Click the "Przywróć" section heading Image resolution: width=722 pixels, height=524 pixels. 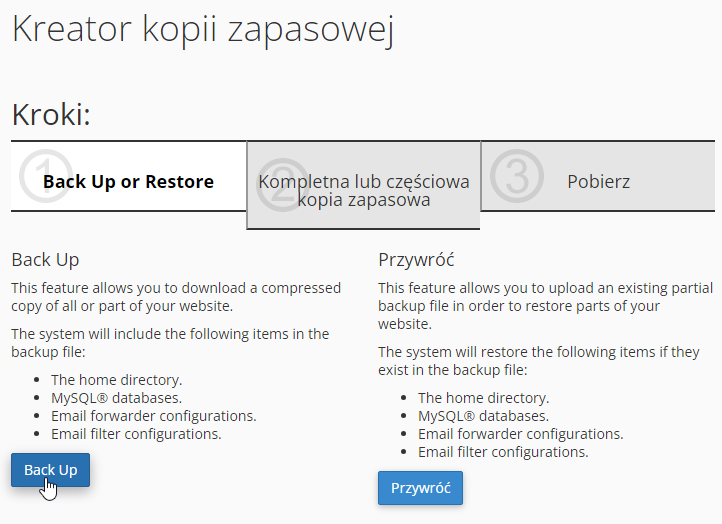(x=416, y=260)
